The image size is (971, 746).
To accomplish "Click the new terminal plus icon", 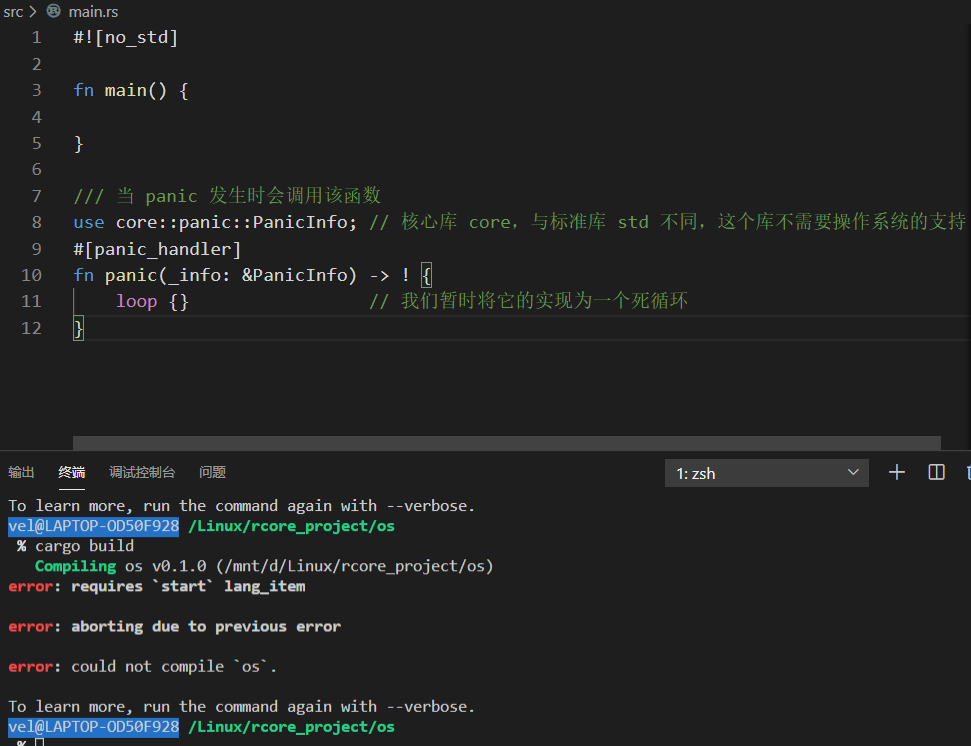I will pos(897,472).
